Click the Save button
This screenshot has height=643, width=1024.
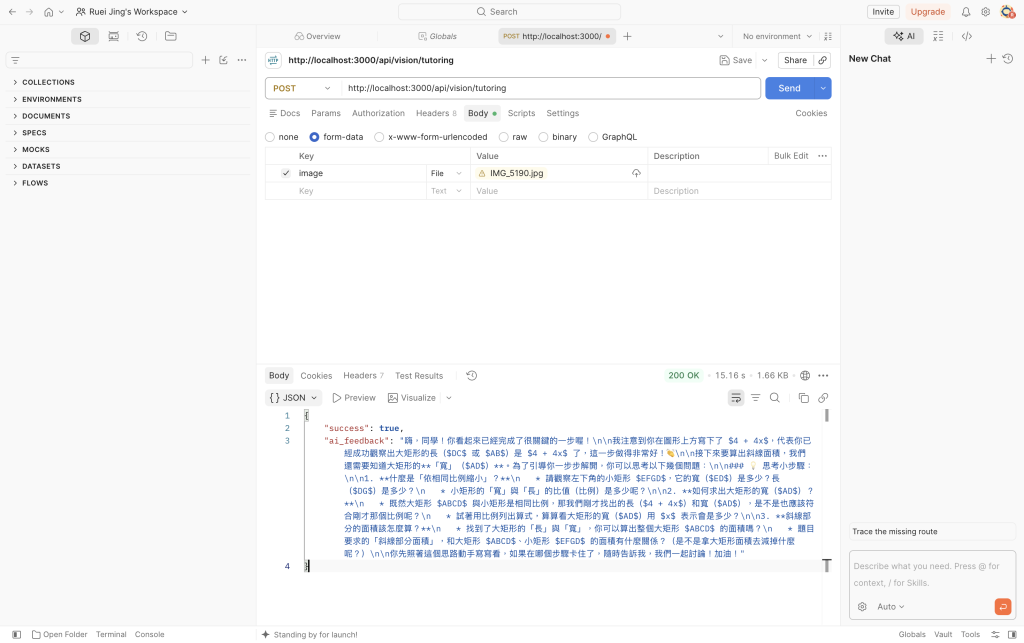[x=735, y=60]
